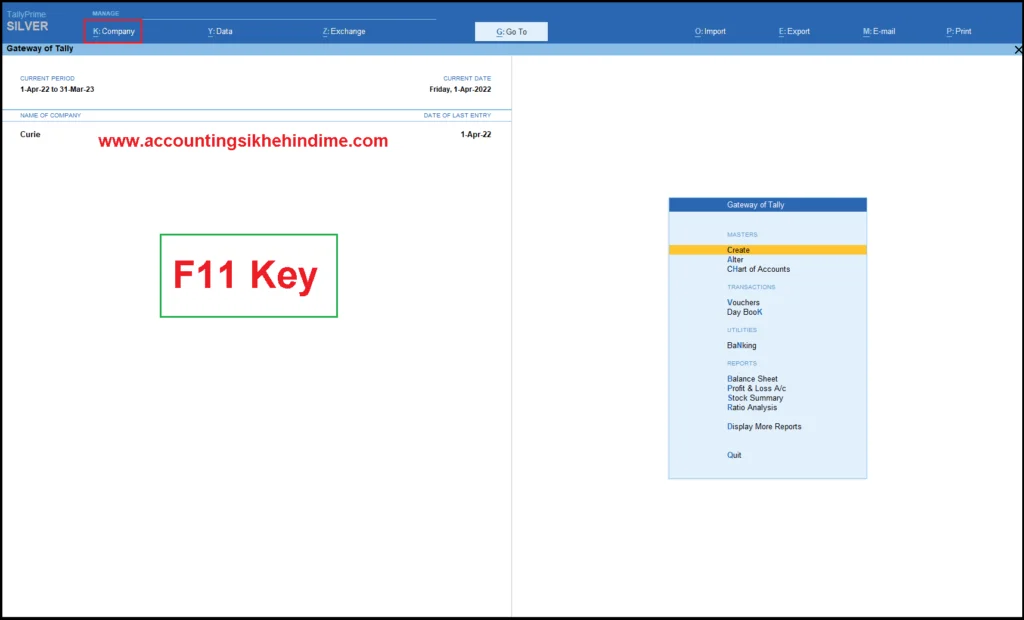
Task: Open the Stock Summary report
Action: [x=755, y=398]
